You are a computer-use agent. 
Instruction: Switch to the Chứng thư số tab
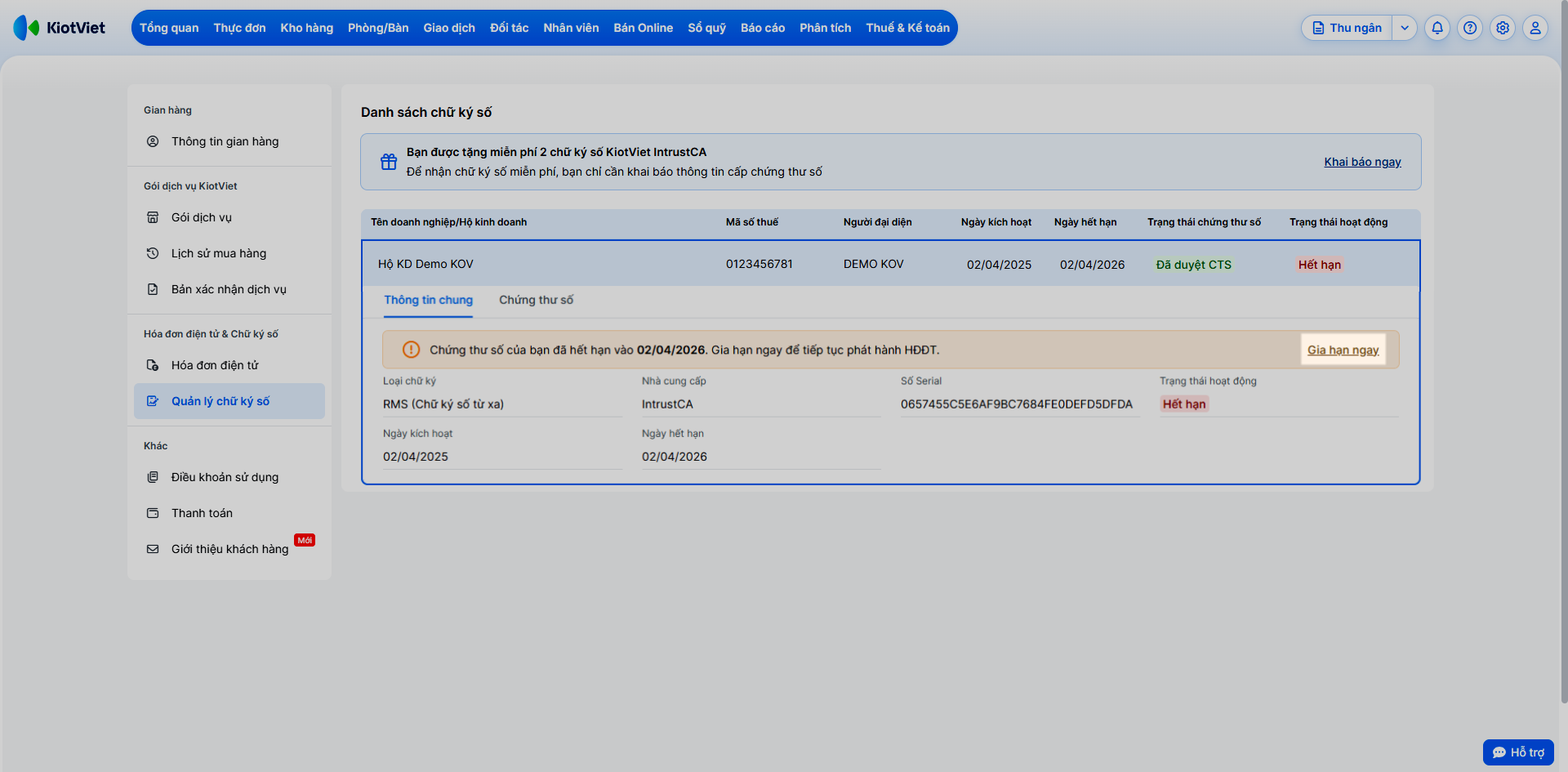[536, 300]
